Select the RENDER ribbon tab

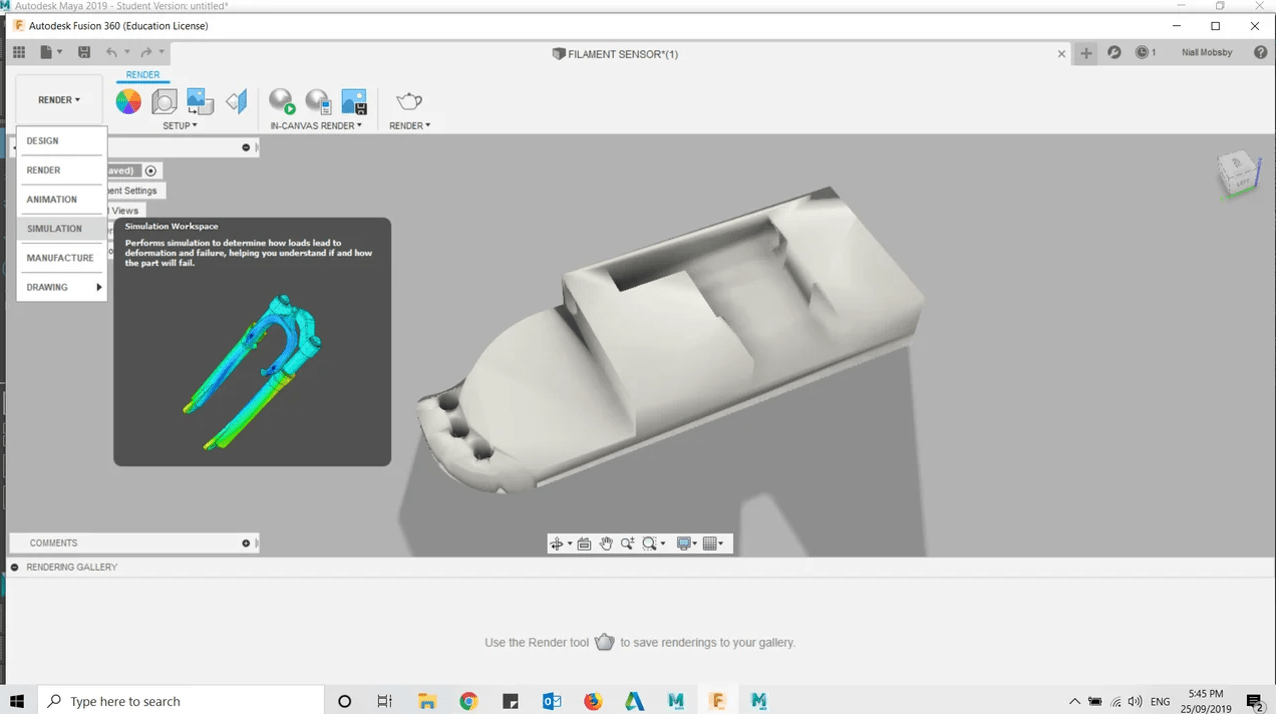pos(143,75)
